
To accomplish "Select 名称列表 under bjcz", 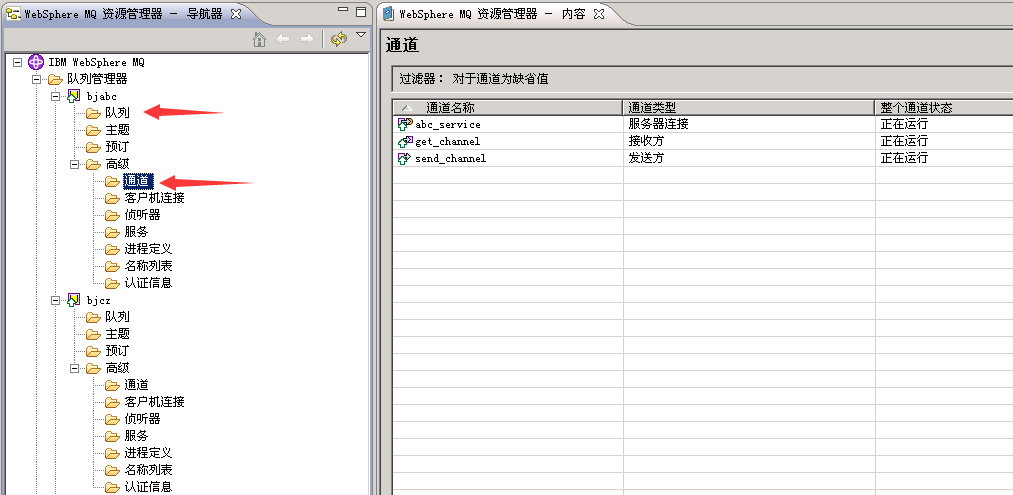I will tap(148, 470).
